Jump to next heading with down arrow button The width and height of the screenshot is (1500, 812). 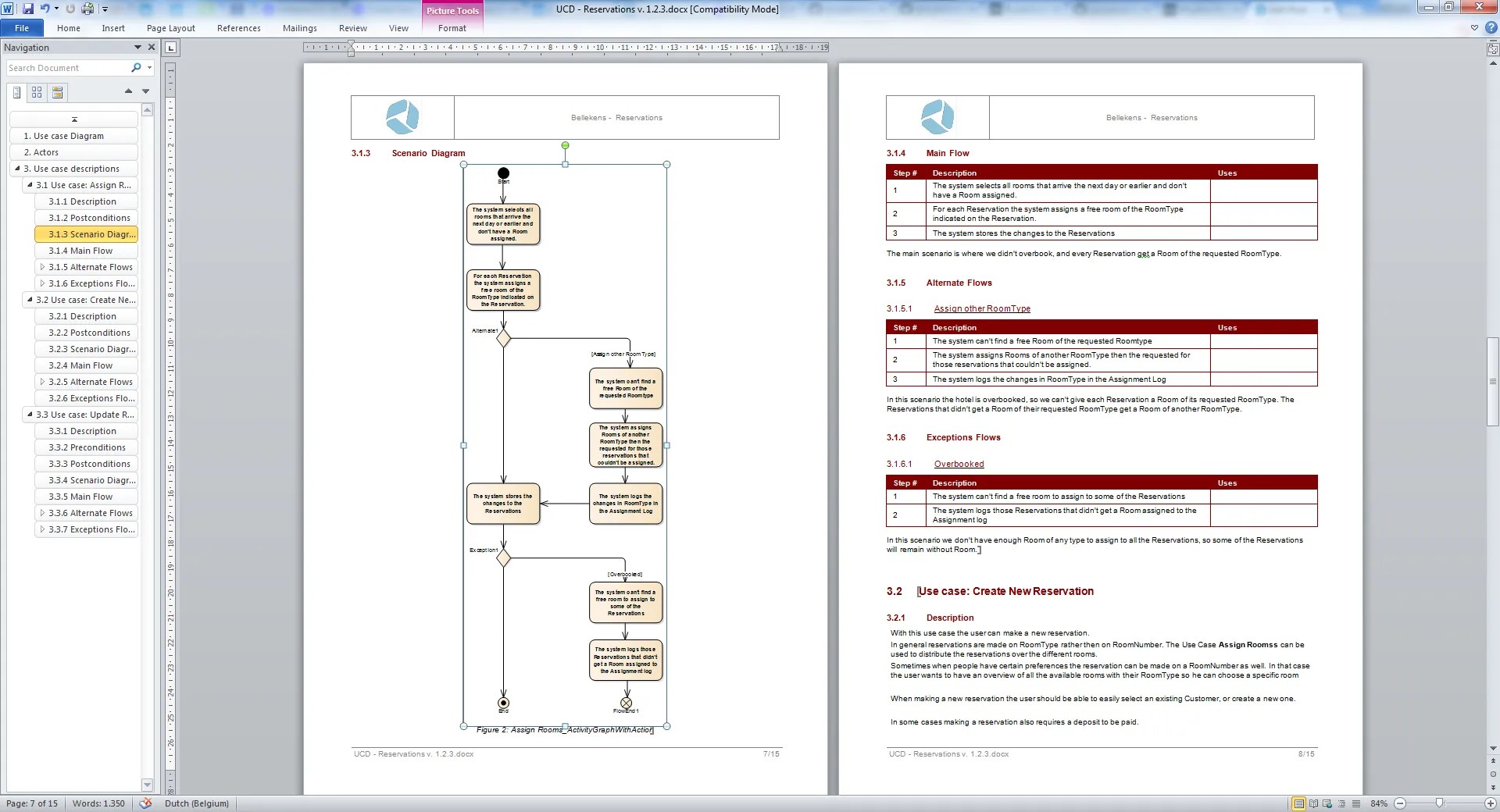coord(145,91)
